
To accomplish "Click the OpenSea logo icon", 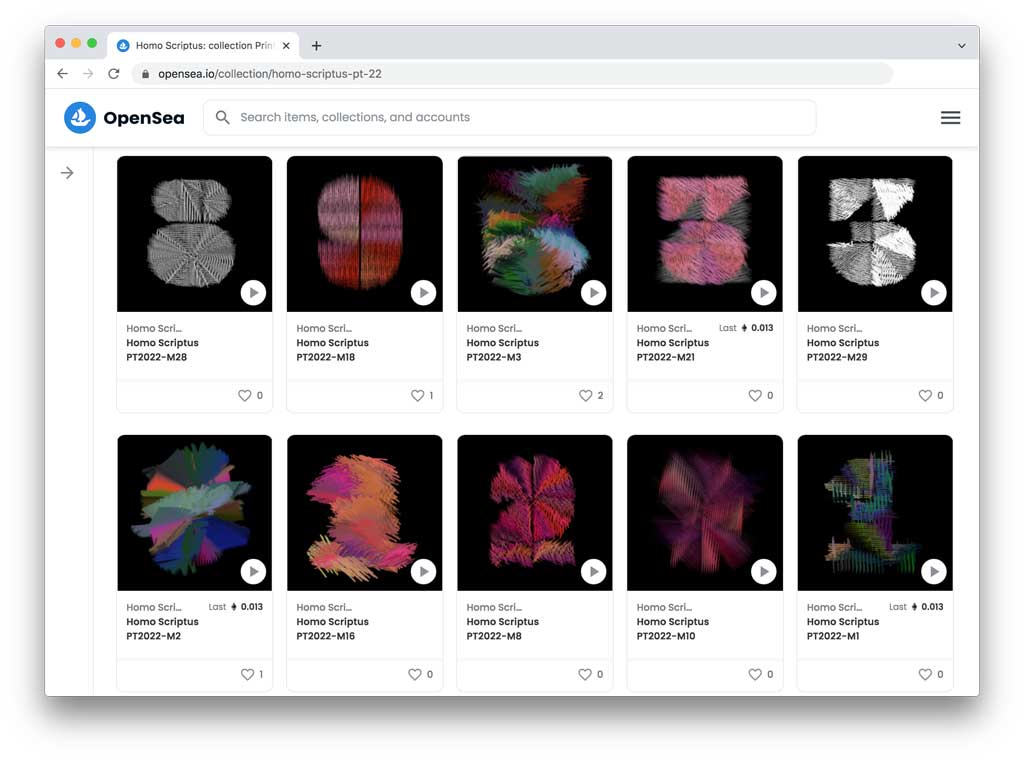I will coord(80,118).
